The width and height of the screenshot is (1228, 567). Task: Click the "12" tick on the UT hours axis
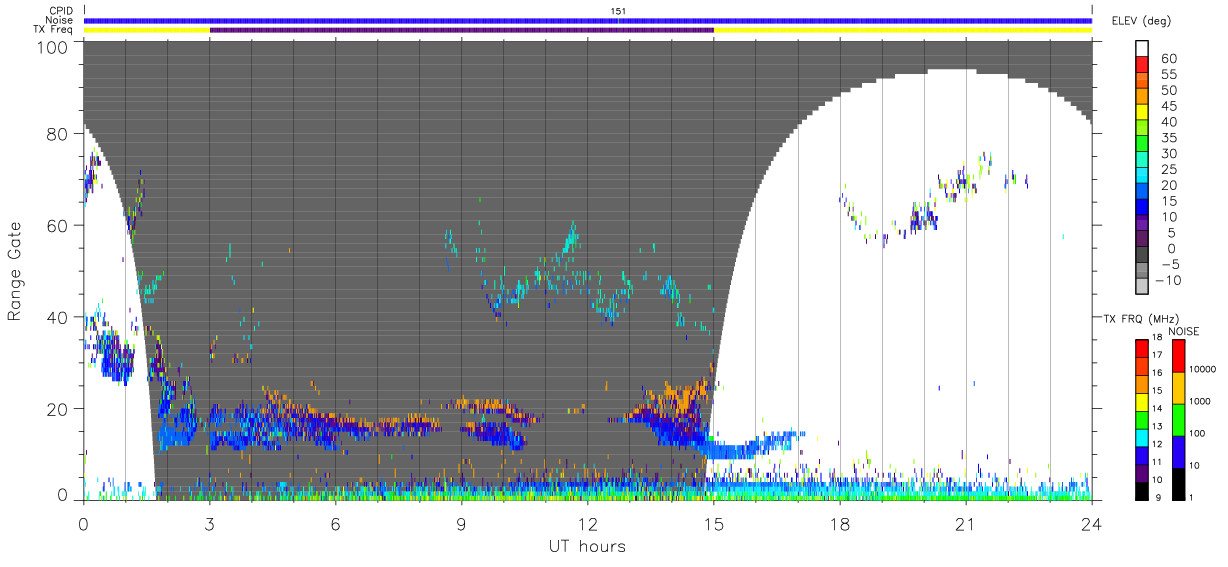coord(588,523)
